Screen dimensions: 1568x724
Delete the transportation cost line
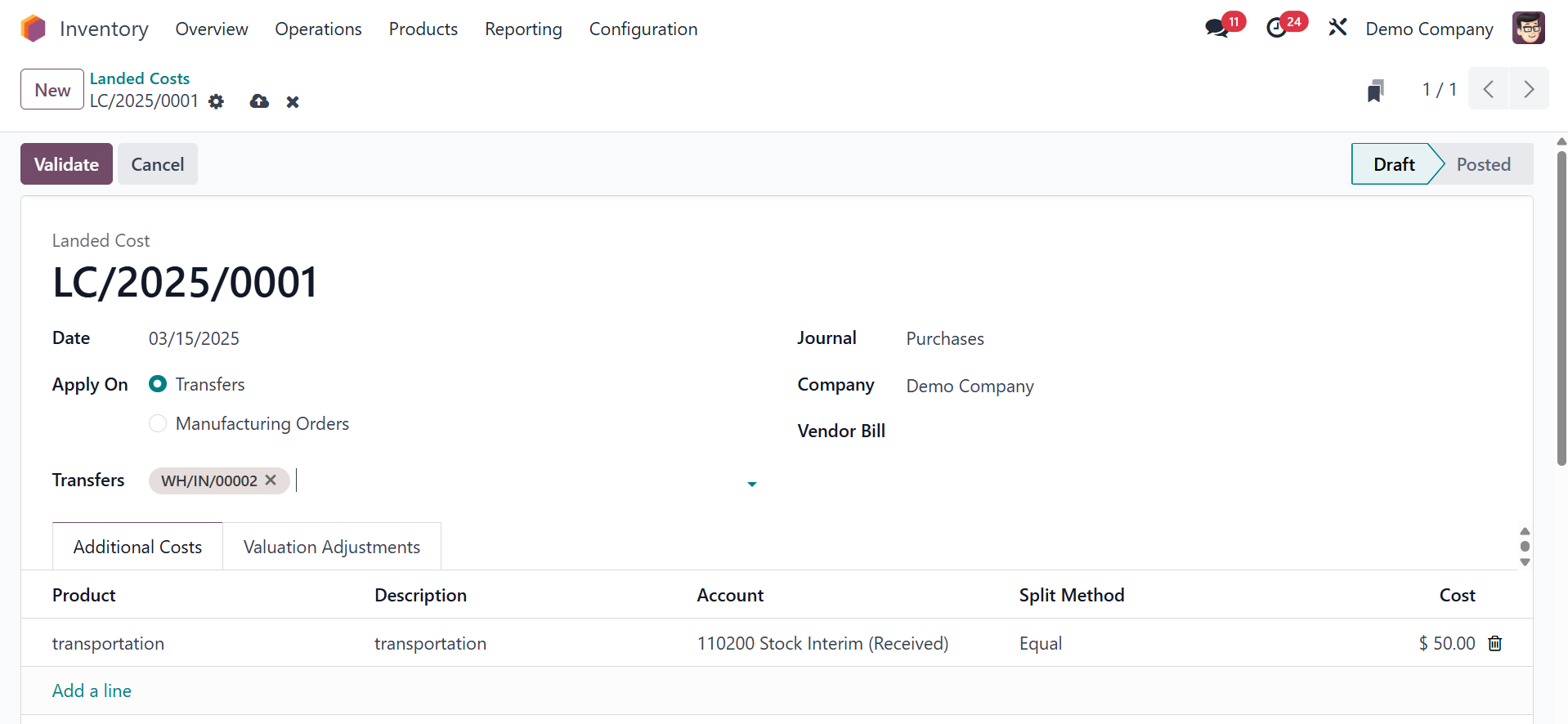click(1495, 644)
